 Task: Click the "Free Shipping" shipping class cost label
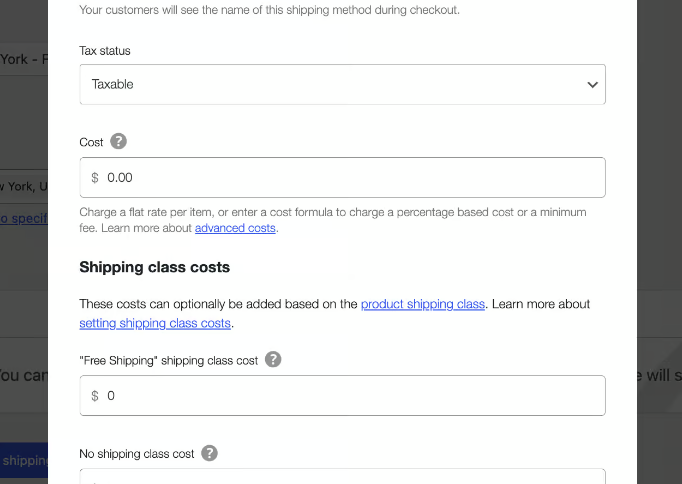pos(168,360)
